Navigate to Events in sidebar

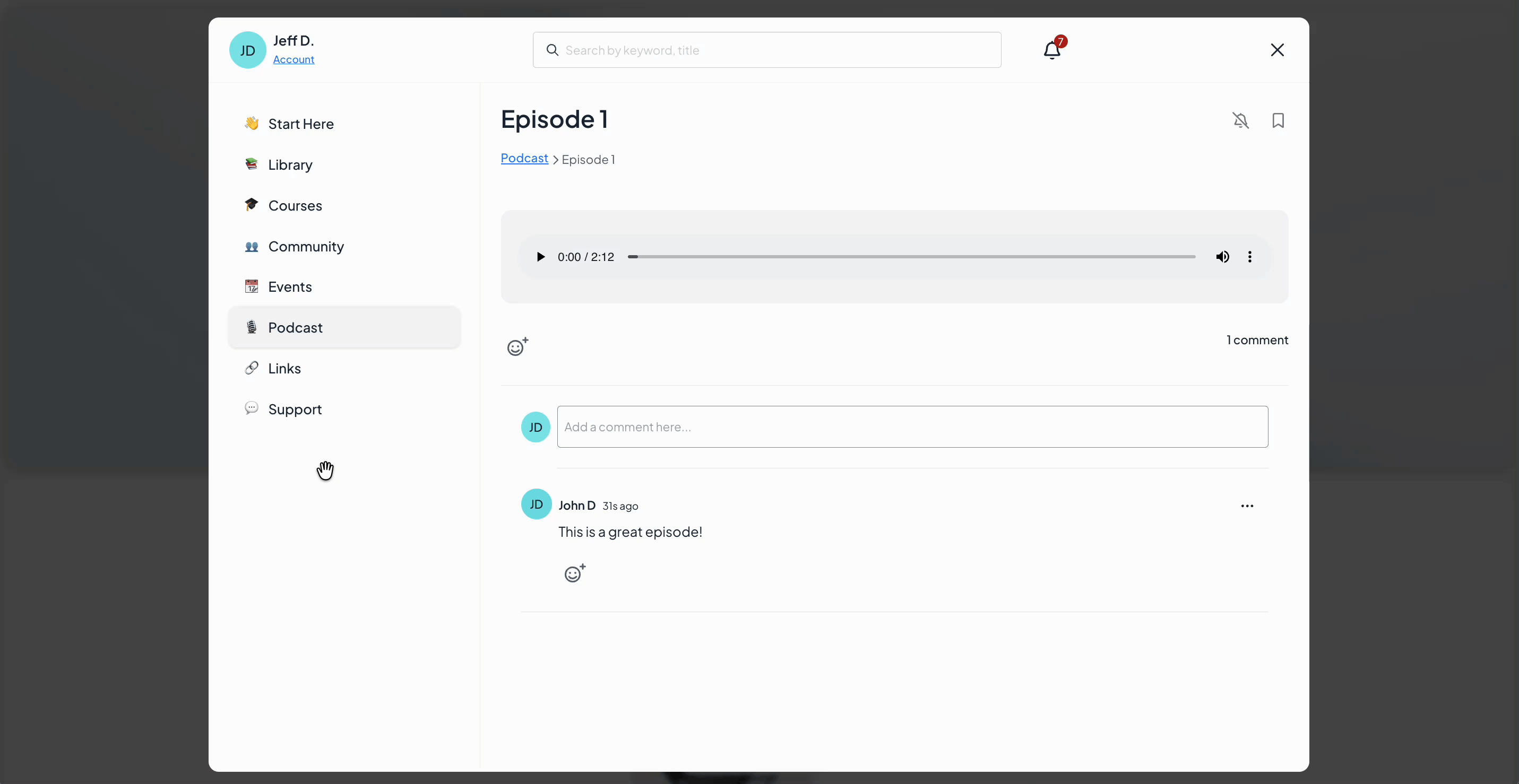tap(290, 286)
